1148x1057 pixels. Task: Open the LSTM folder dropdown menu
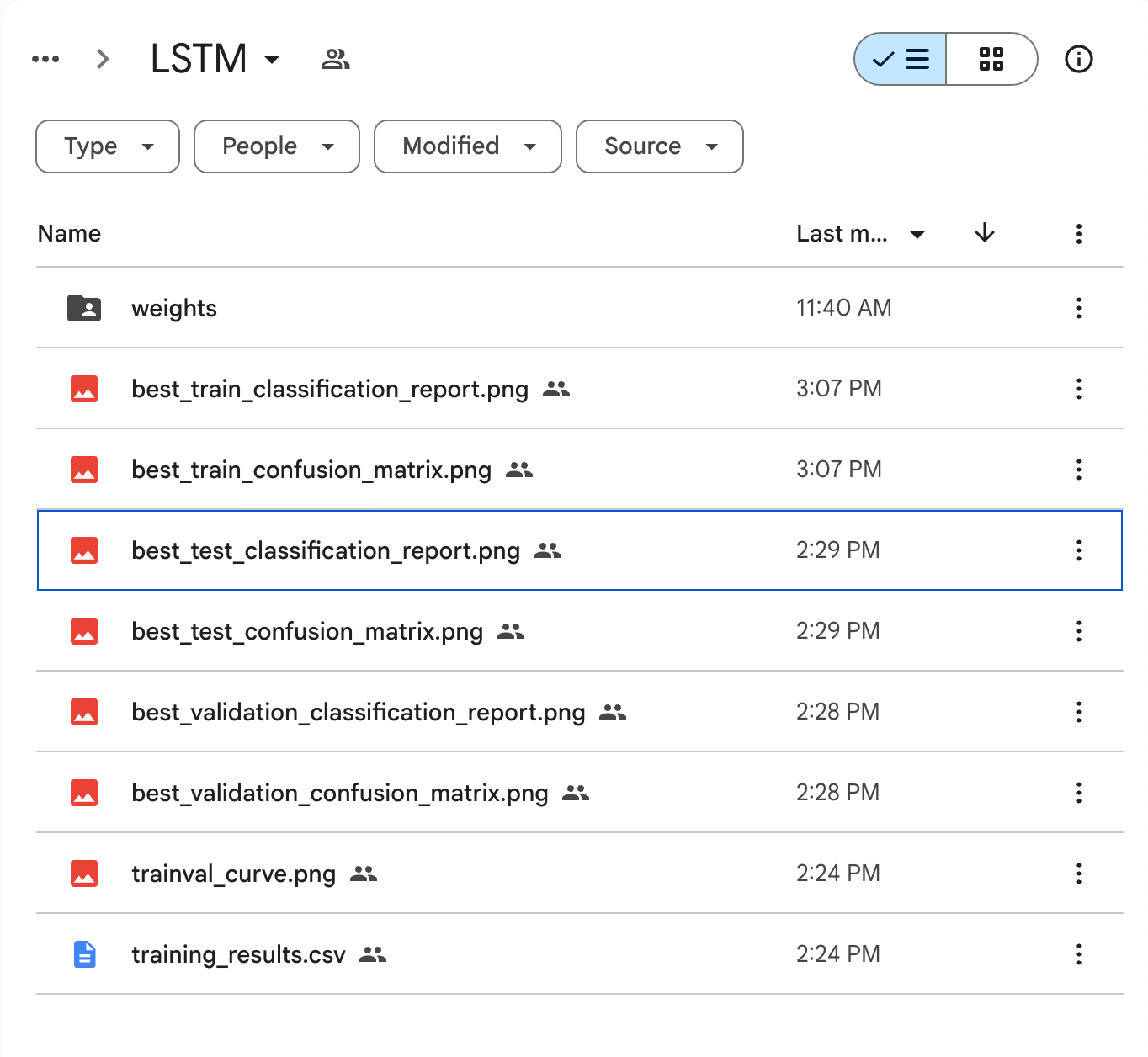pyautogui.click(x=272, y=59)
